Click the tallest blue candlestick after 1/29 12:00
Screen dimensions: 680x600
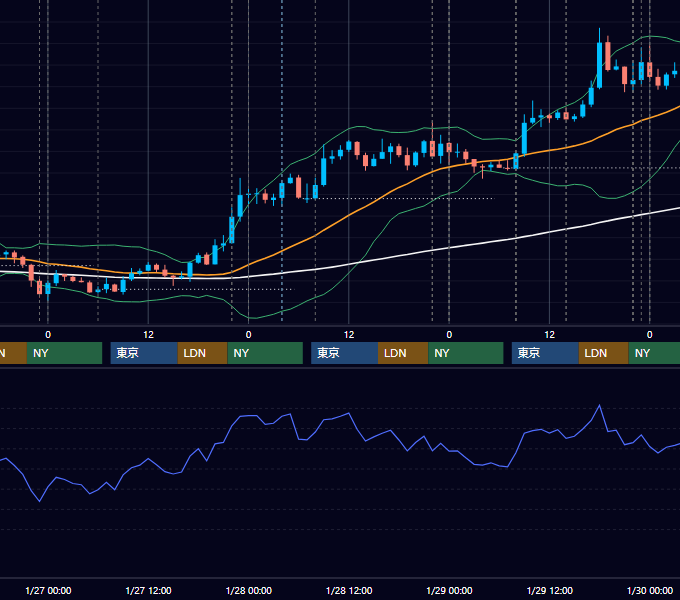coord(599,65)
